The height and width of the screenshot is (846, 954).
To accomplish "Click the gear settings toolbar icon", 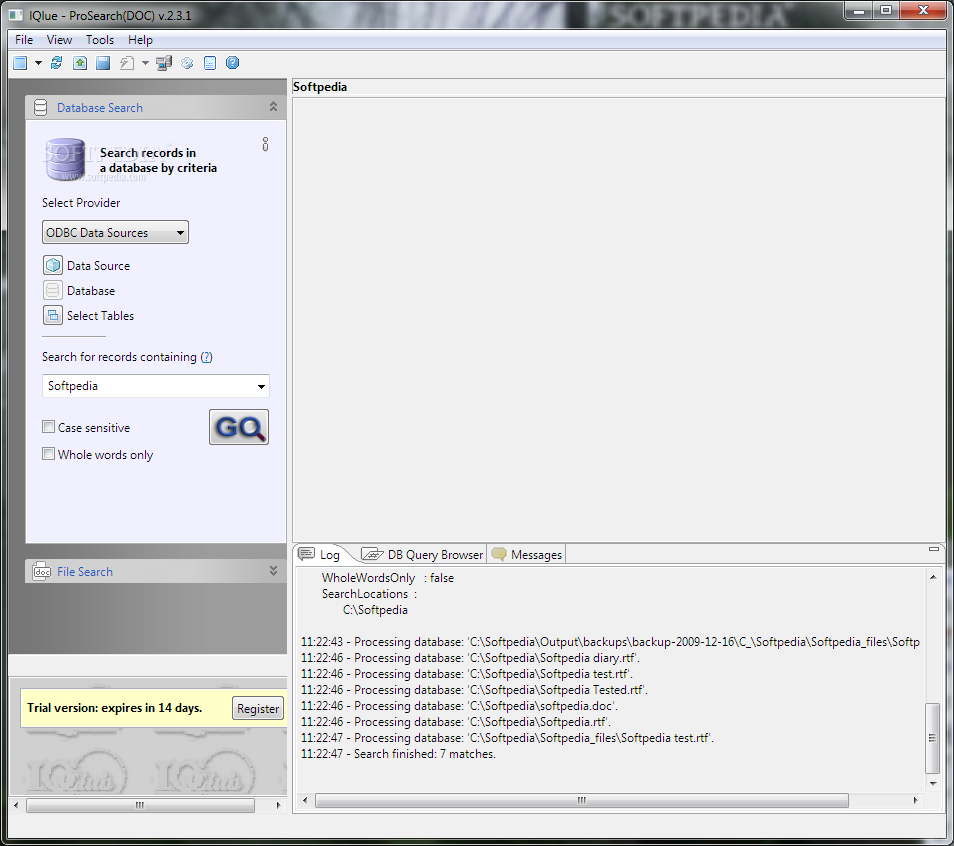I will click(187, 63).
